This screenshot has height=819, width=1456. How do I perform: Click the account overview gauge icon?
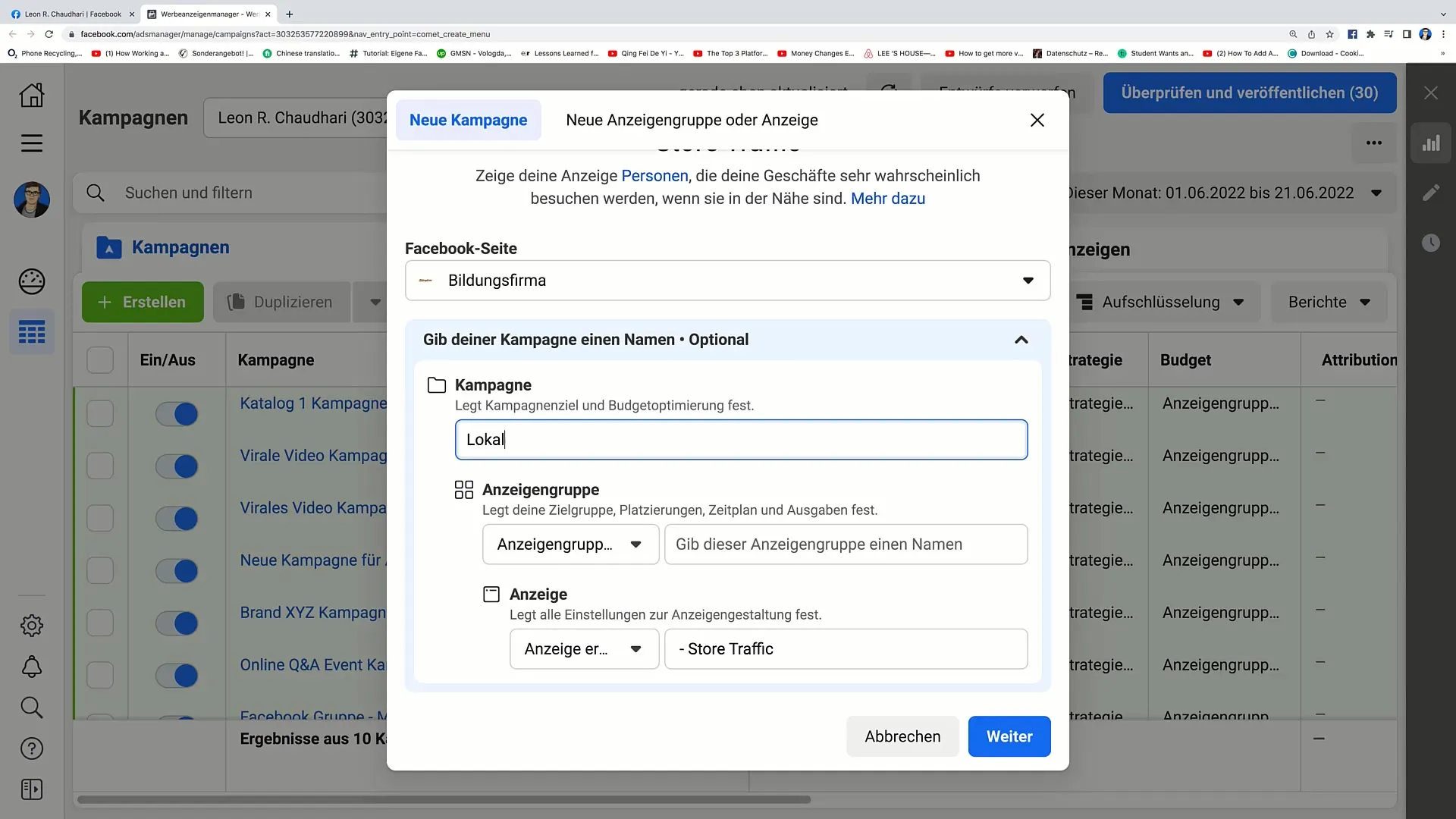pos(32,281)
